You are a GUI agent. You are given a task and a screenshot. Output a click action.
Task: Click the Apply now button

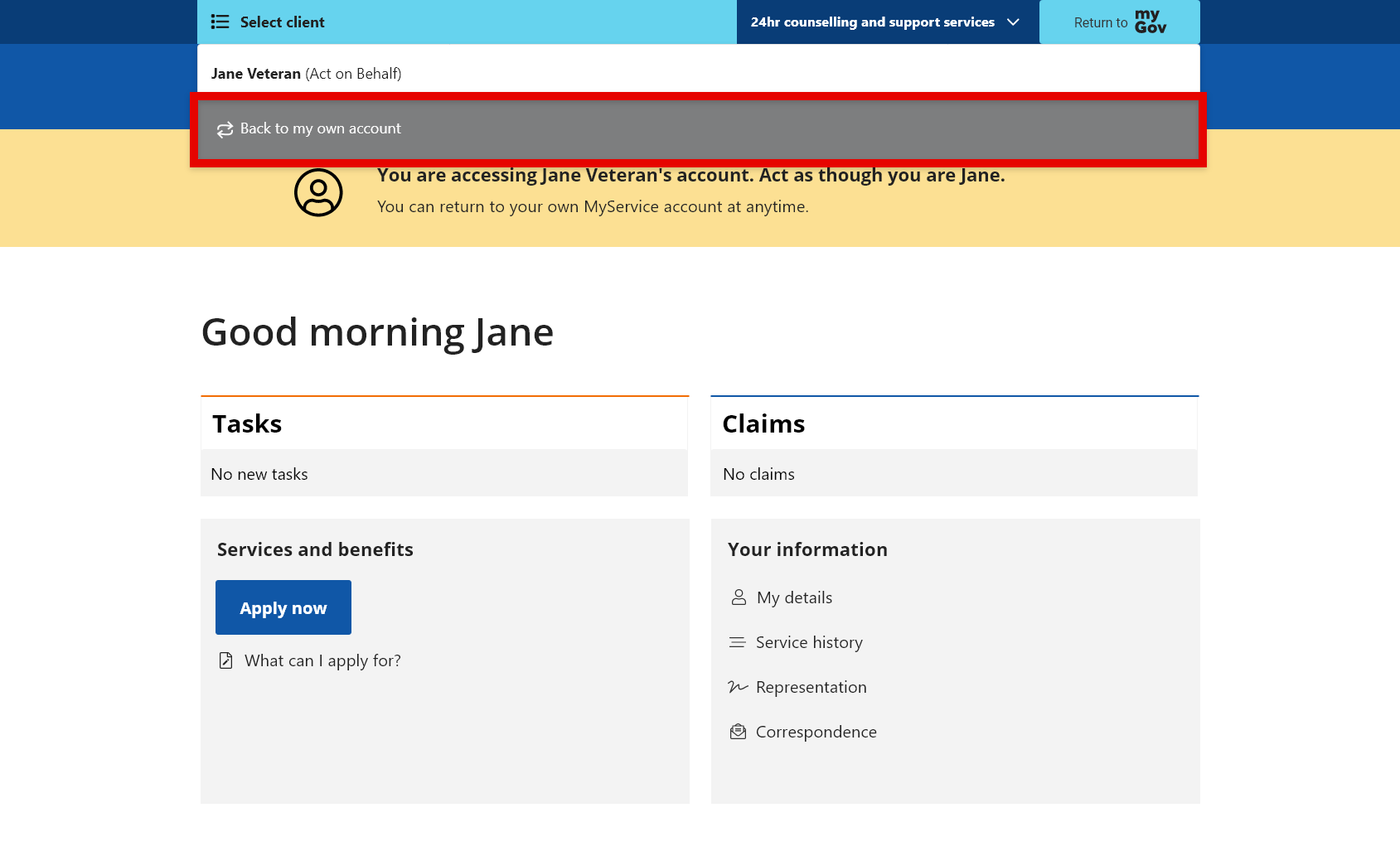pos(283,607)
